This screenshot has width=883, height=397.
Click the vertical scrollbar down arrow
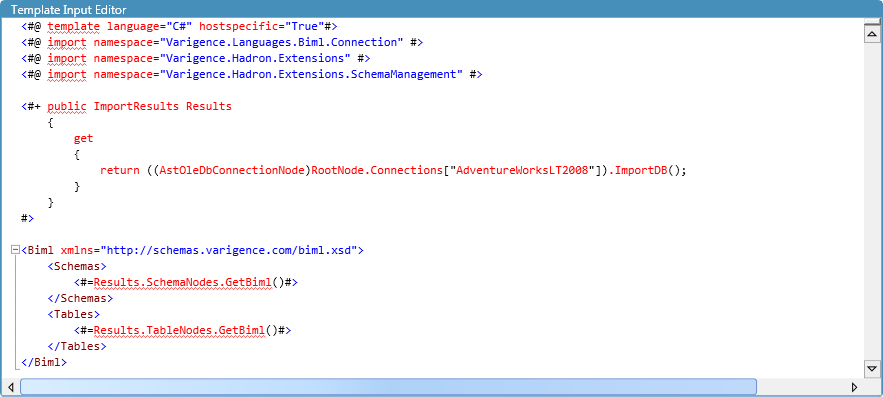coord(872,369)
